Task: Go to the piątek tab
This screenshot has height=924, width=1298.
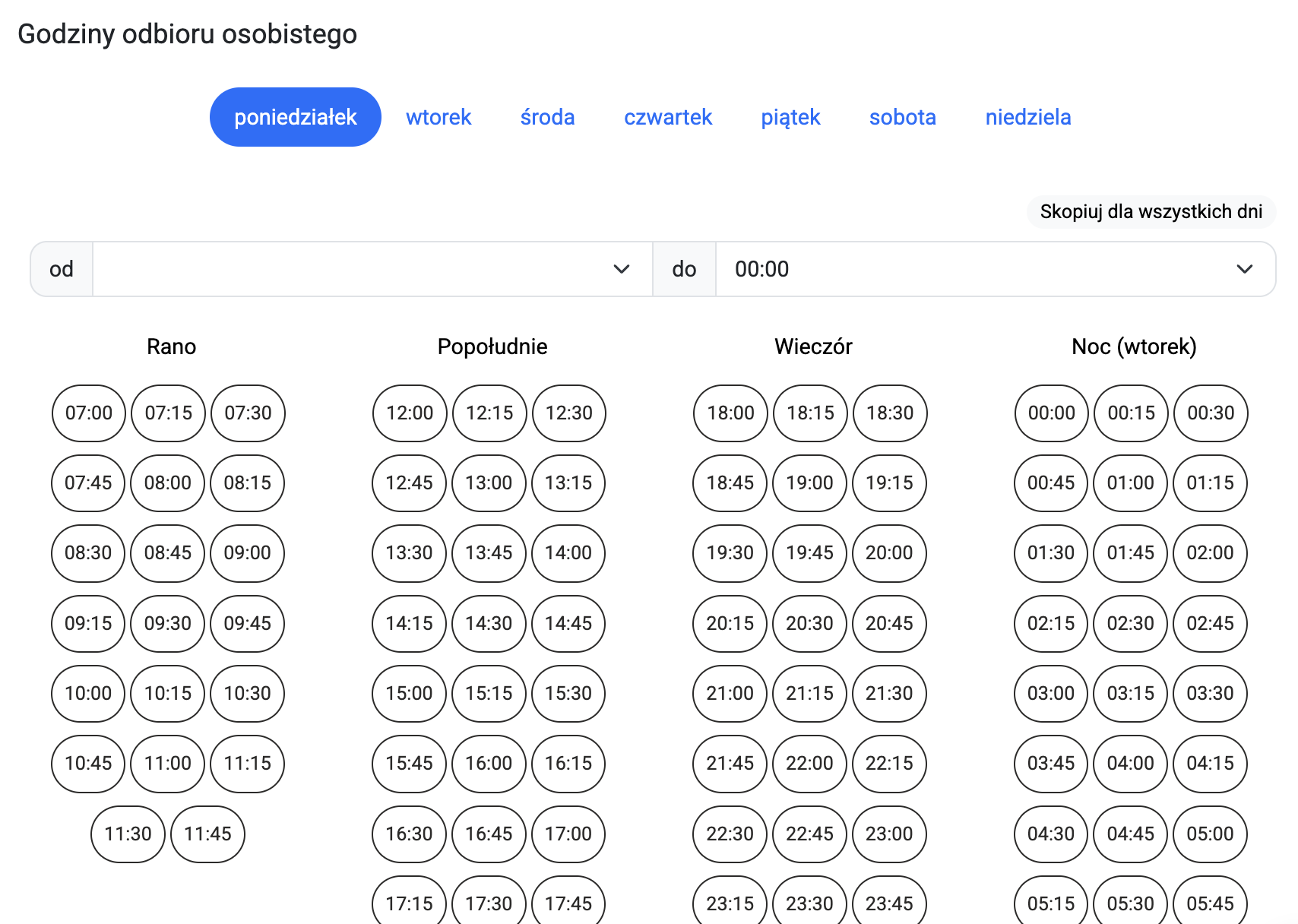Action: point(790,117)
